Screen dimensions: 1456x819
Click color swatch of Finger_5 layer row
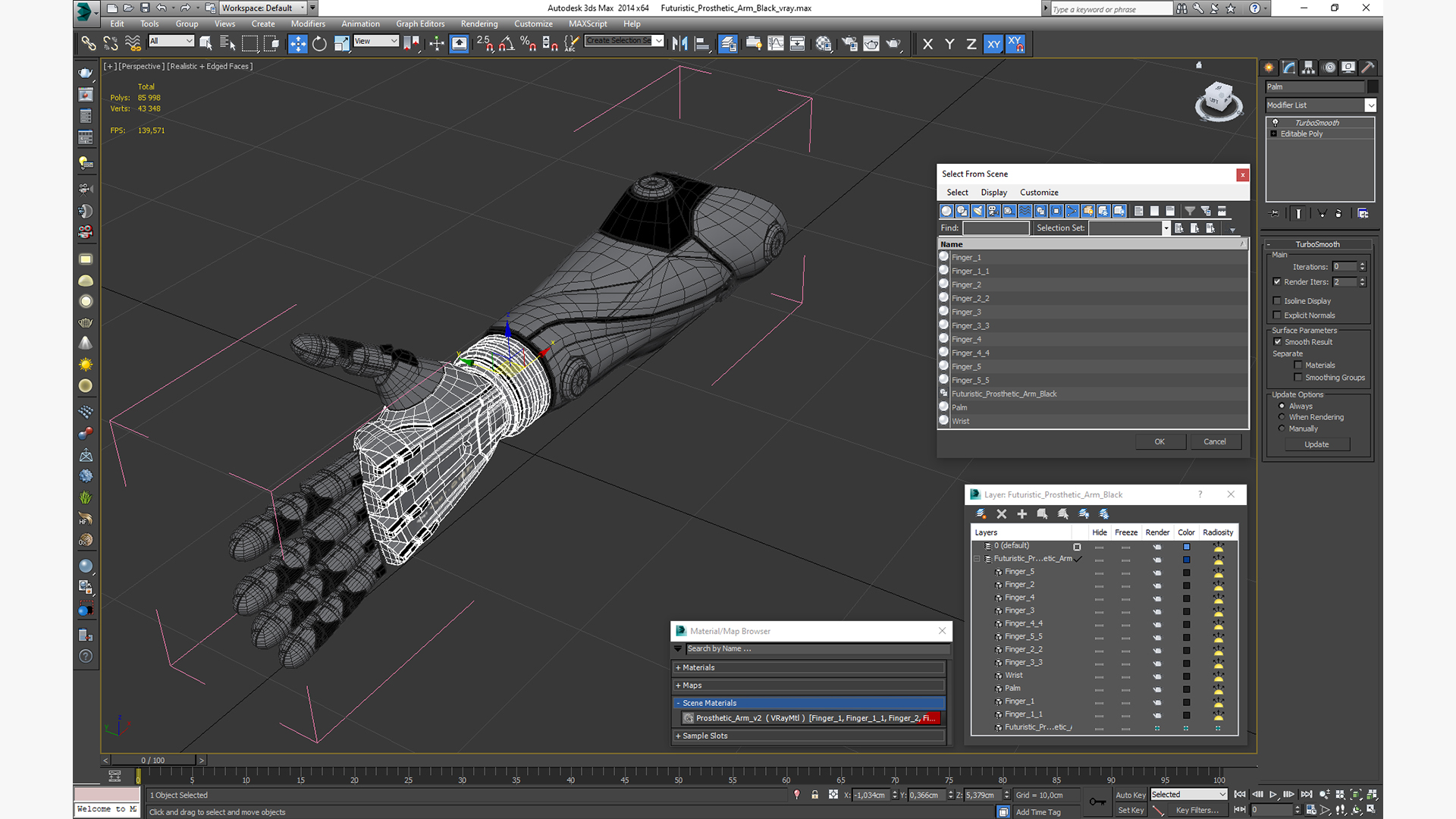click(1187, 573)
